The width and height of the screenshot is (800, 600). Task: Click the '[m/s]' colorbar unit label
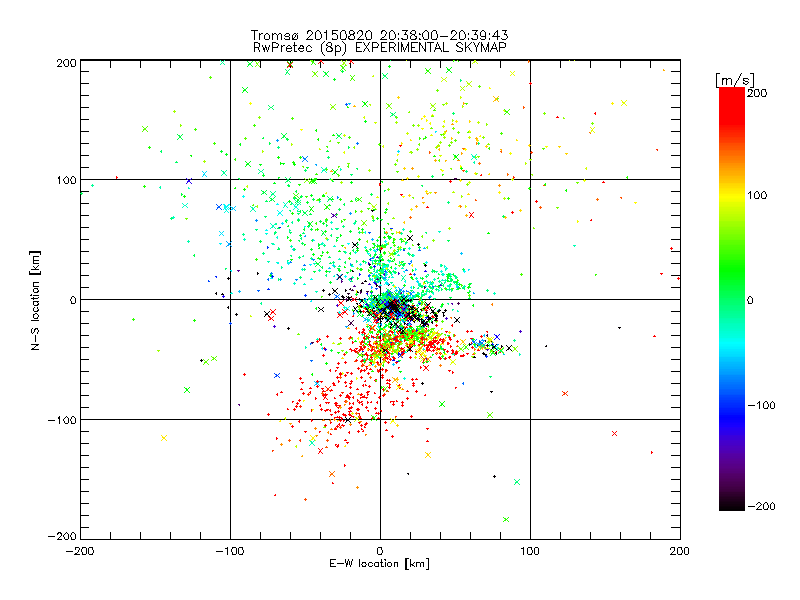pyautogui.click(x=734, y=80)
